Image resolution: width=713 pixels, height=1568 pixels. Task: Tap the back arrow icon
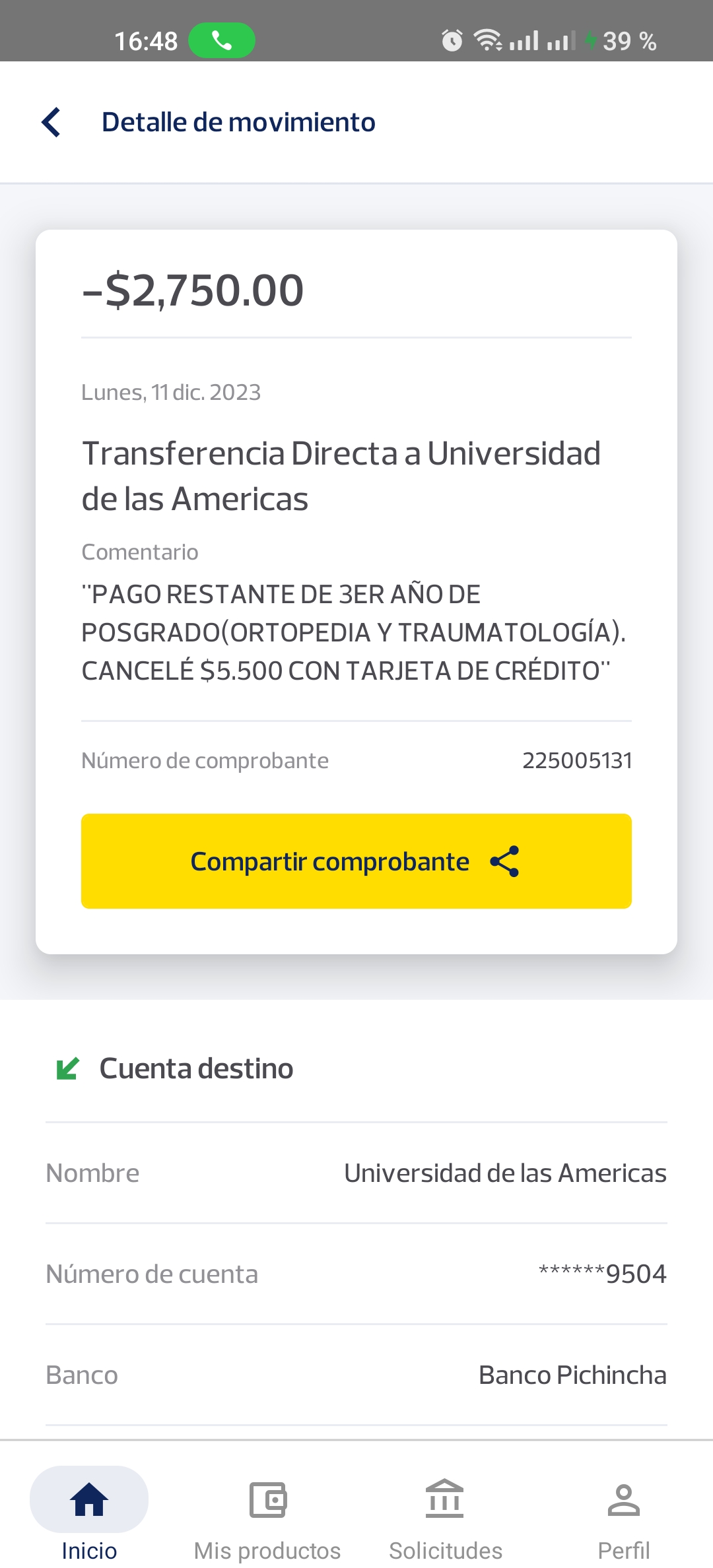[51, 122]
